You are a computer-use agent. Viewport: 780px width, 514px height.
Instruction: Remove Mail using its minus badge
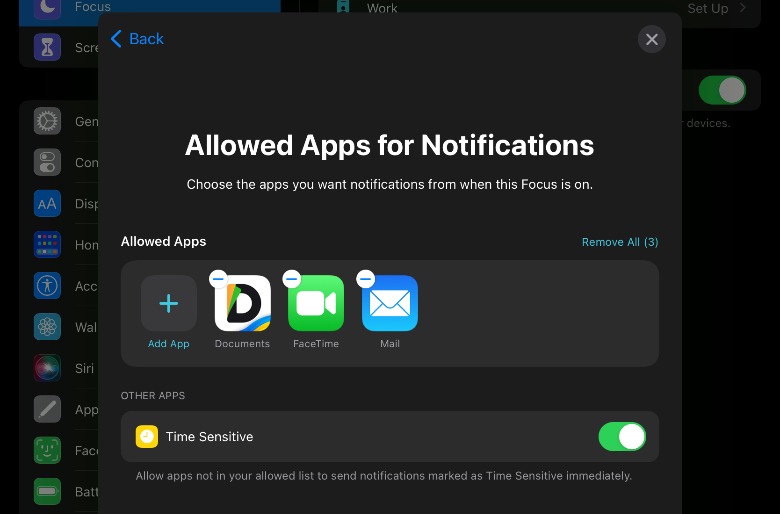pos(366,279)
